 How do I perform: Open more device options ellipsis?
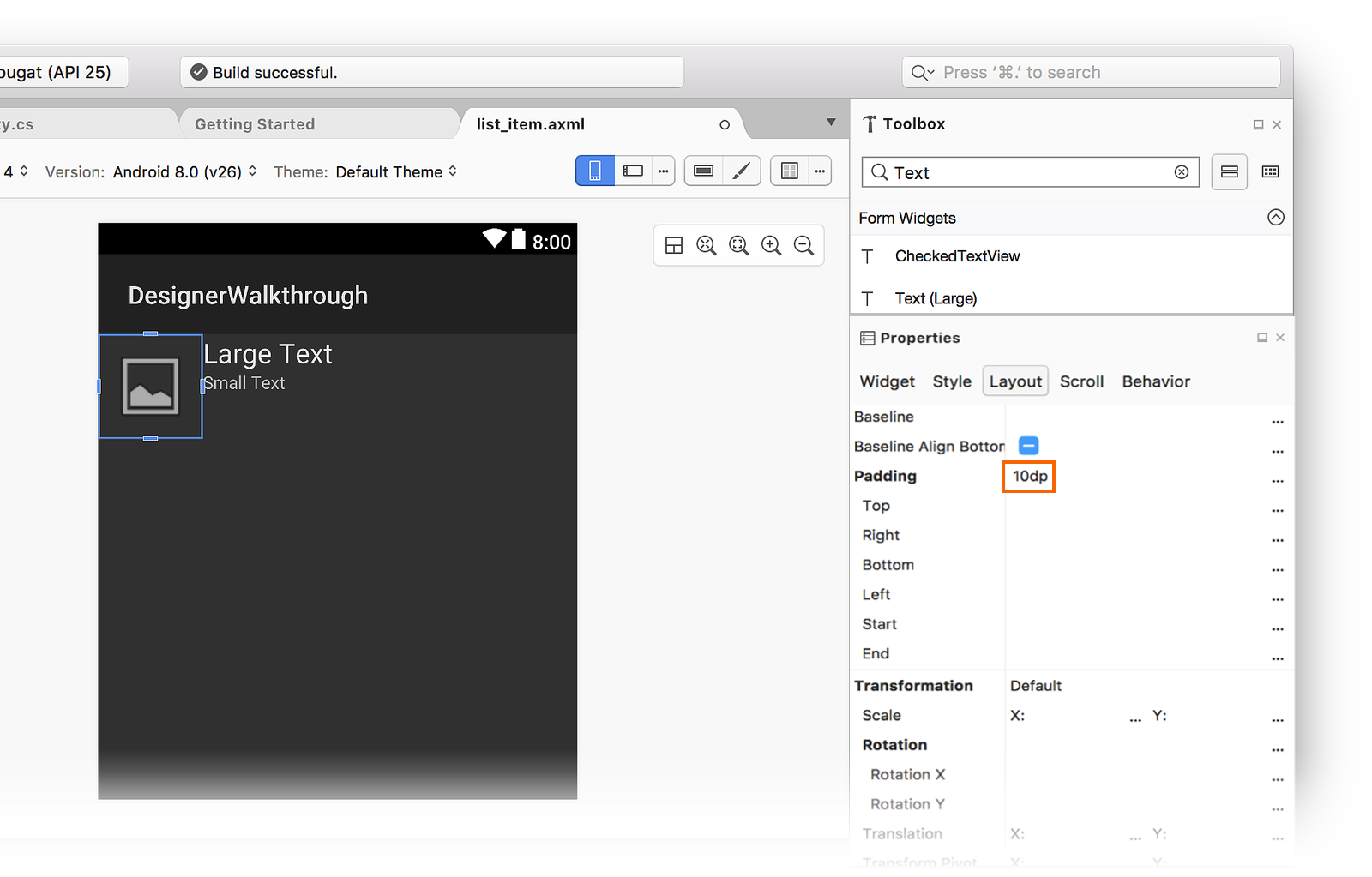(x=663, y=171)
